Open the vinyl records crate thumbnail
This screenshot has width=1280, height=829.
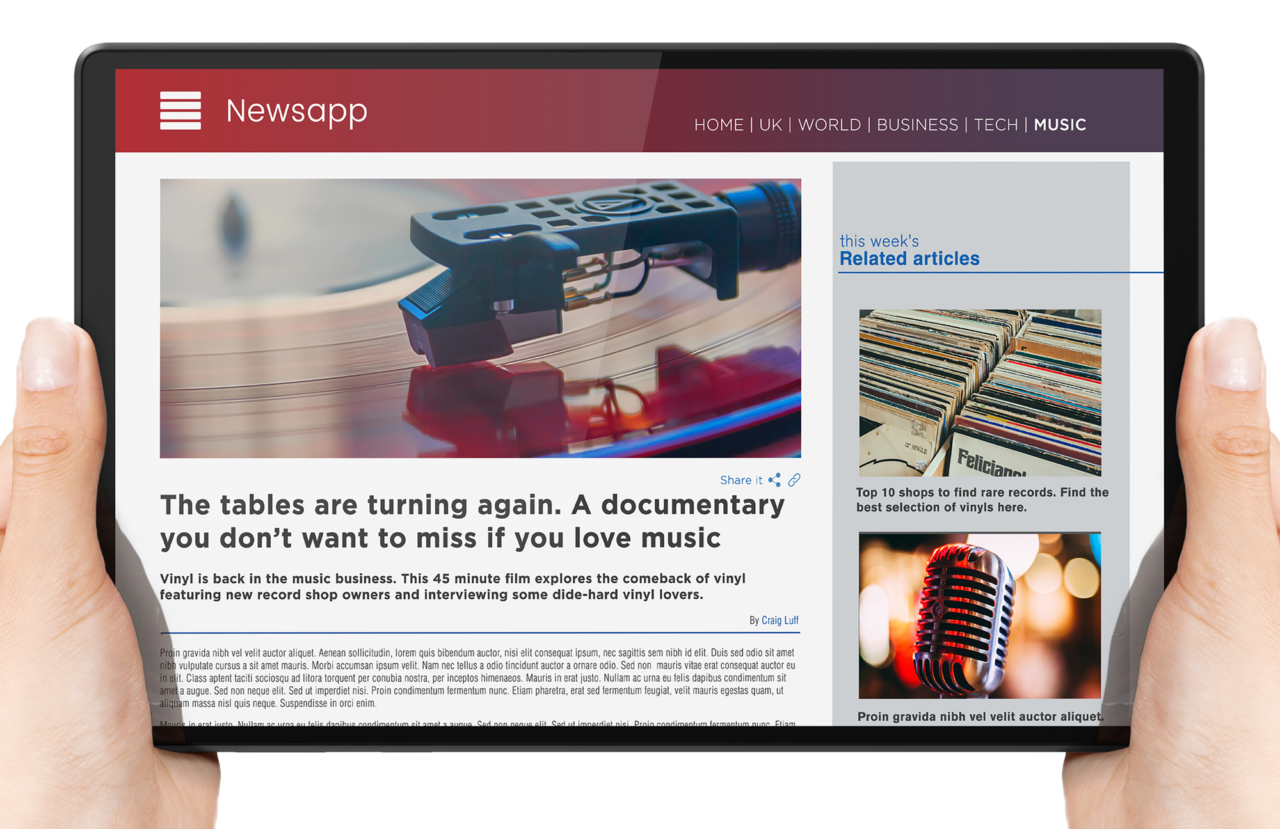(x=980, y=392)
